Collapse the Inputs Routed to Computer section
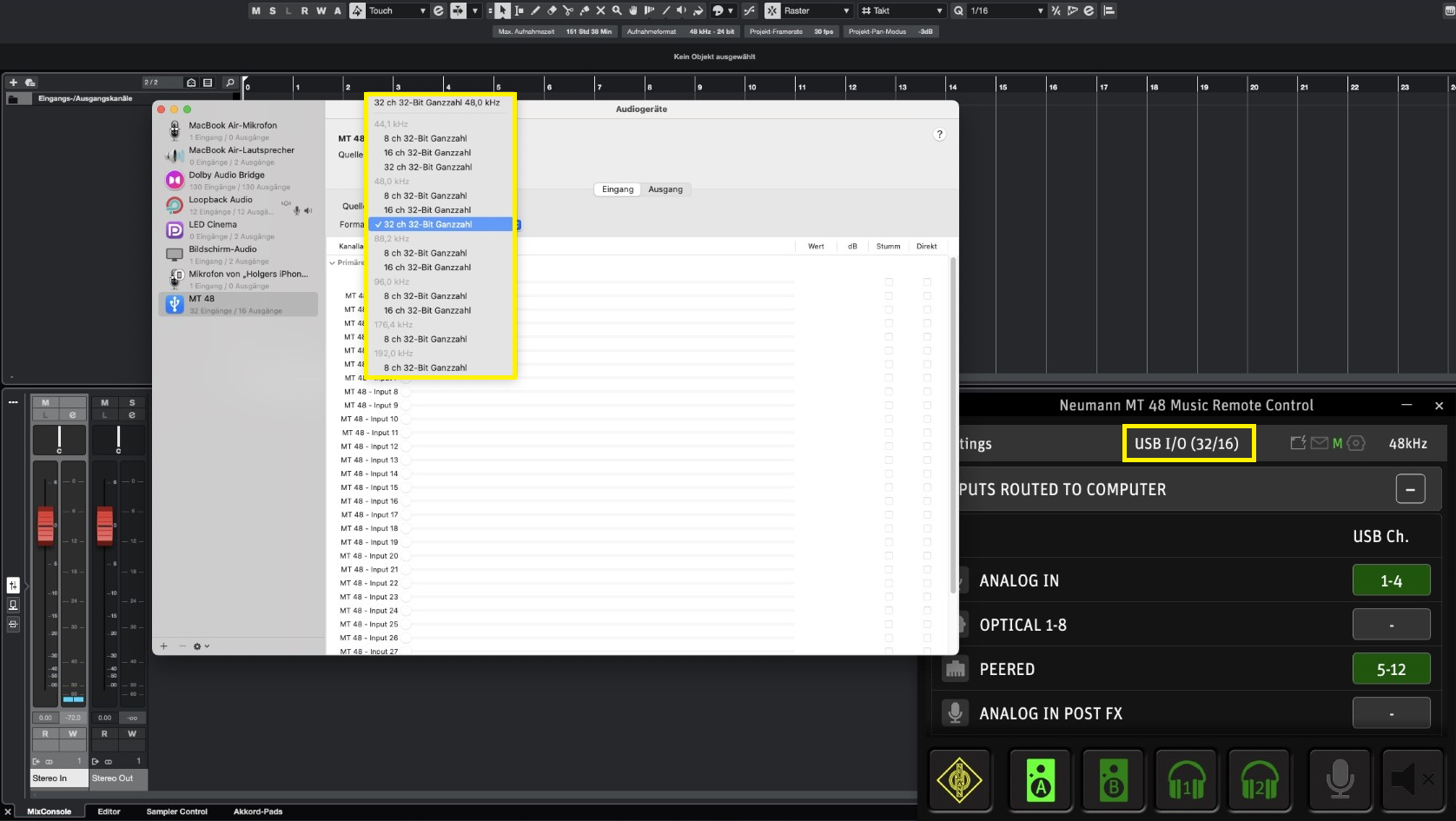The image size is (1456, 821). point(1409,489)
